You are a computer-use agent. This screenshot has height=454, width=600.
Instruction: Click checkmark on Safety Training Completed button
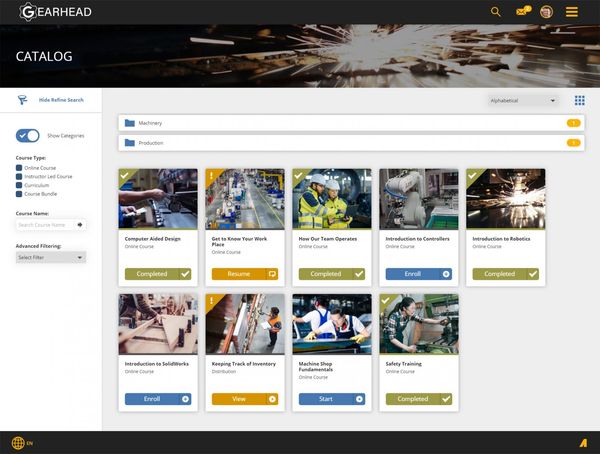(446, 399)
